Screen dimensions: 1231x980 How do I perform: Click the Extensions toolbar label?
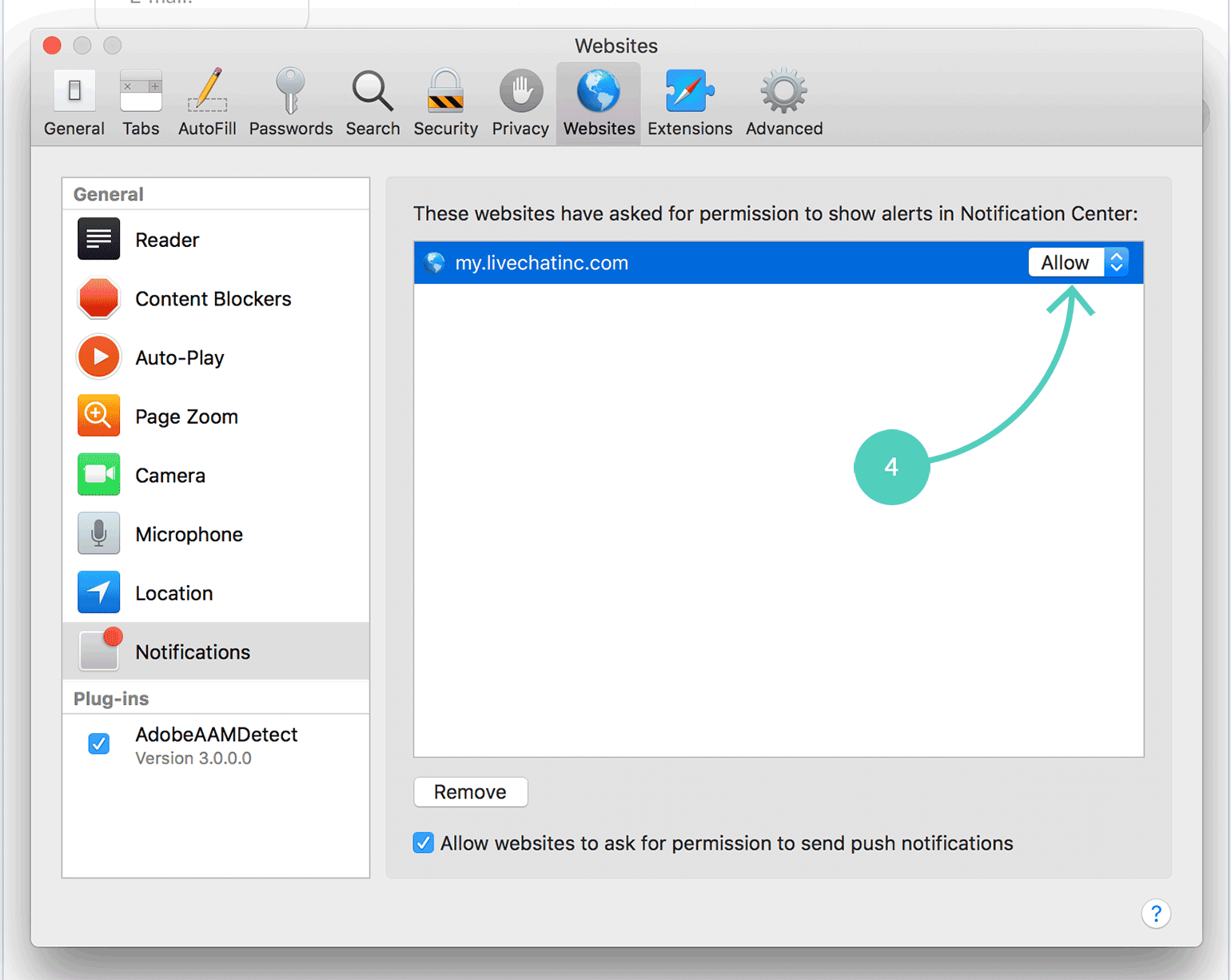tap(690, 129)
